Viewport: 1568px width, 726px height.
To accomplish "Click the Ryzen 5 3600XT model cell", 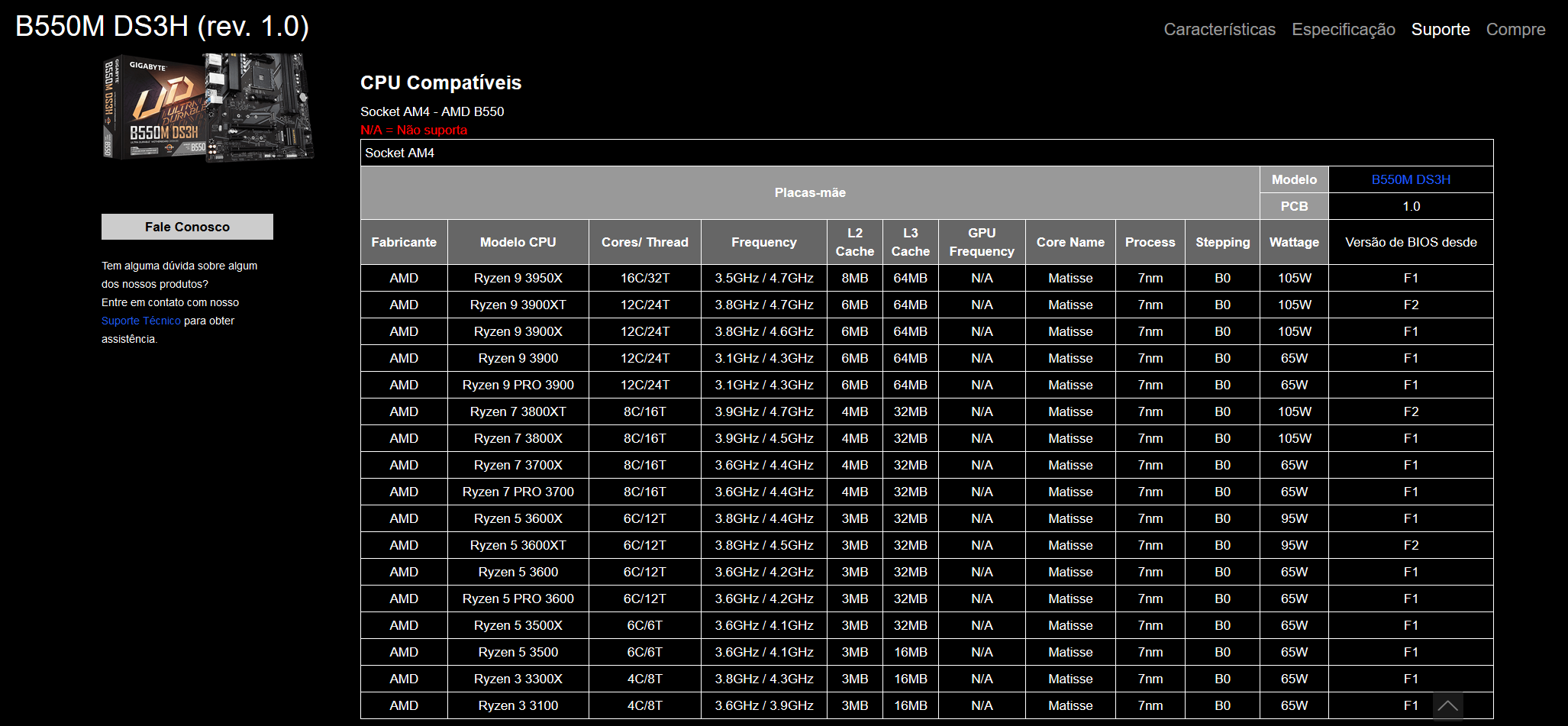I will pos(518,545).
